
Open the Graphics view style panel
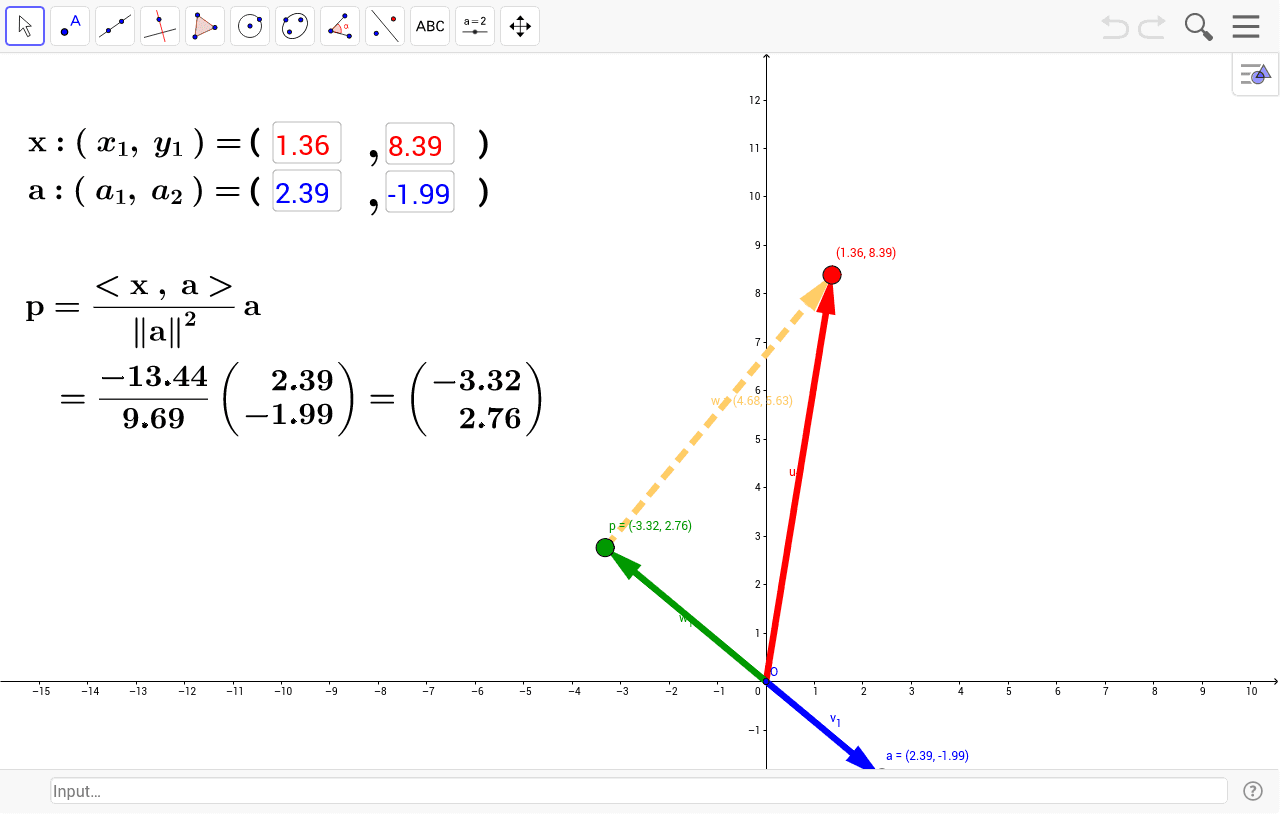pos(1254,74)
